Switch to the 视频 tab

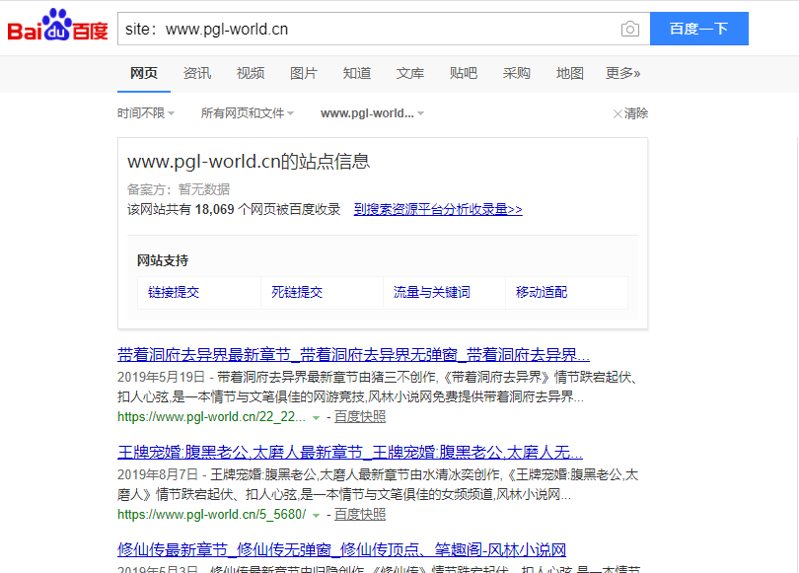tap(250, 73)
